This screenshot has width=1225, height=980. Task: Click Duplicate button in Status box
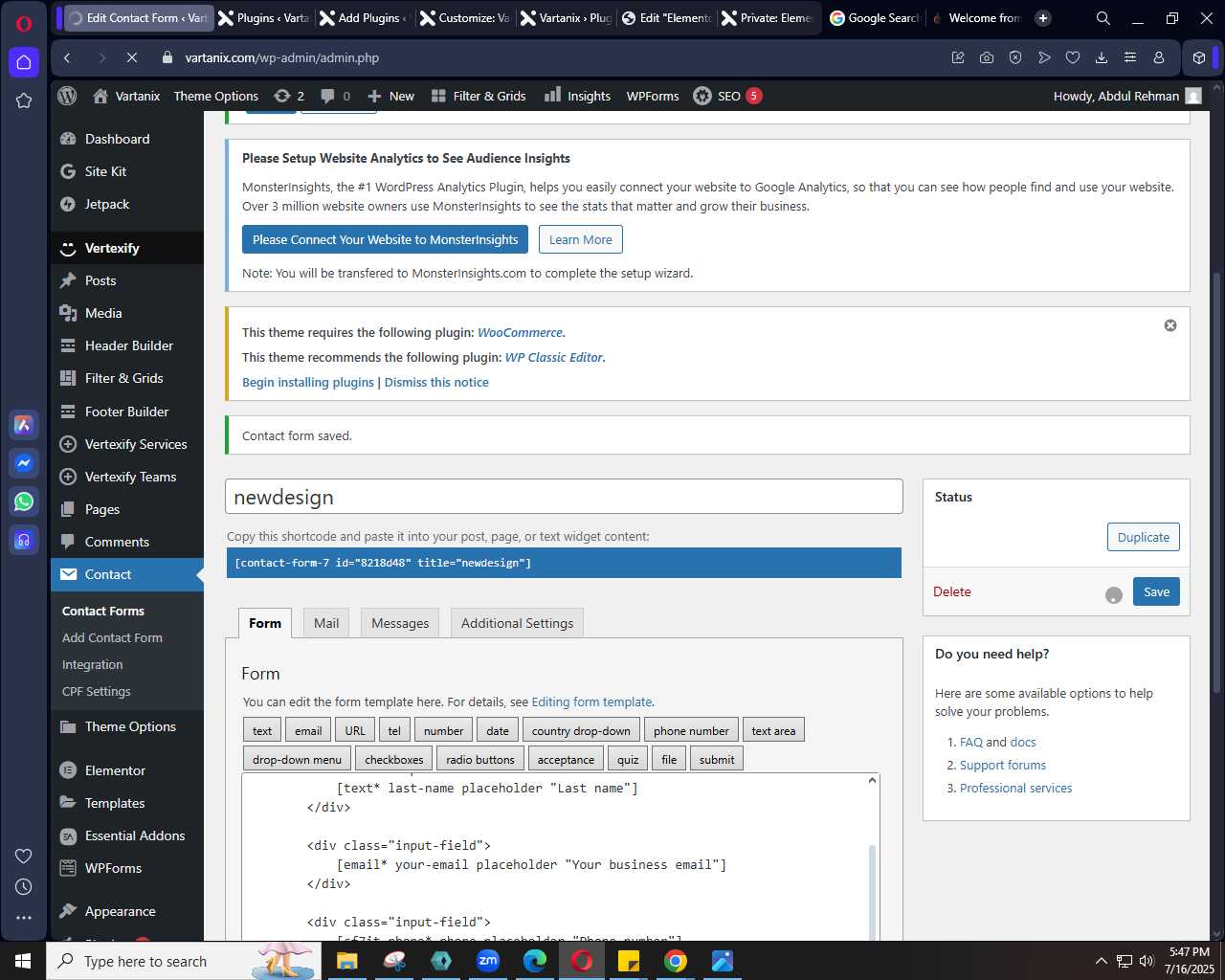click(1144, 537)
